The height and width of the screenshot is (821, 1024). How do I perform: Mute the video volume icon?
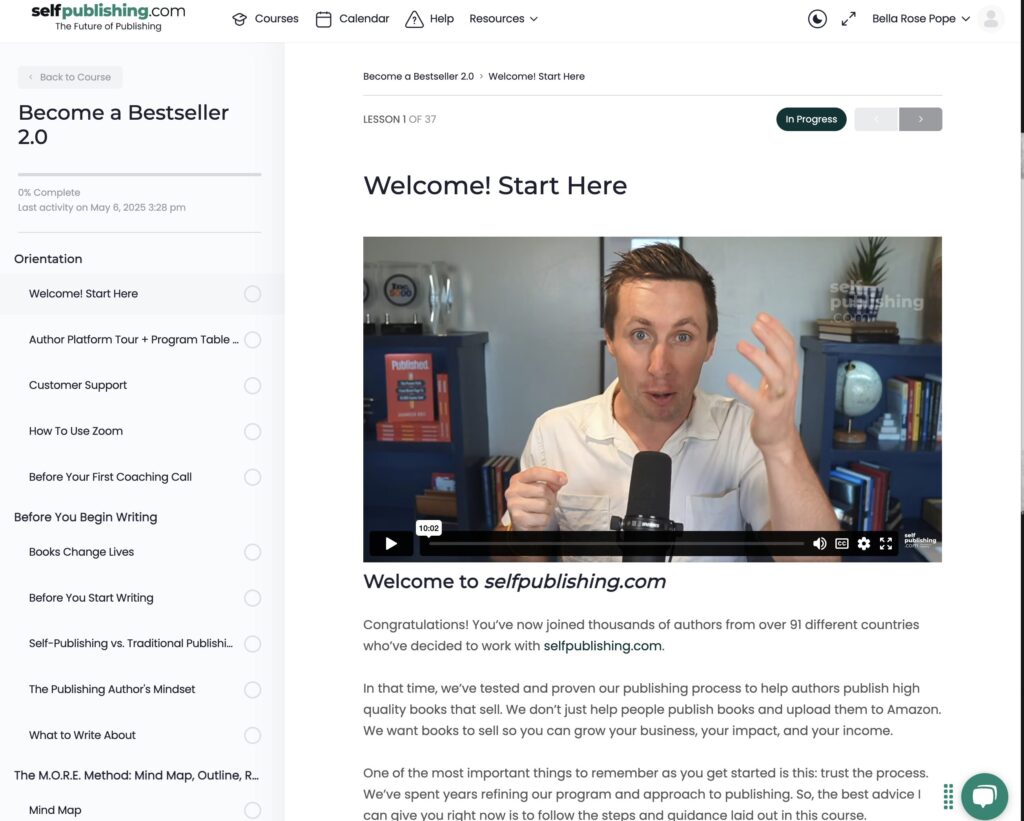click(820, 543)
